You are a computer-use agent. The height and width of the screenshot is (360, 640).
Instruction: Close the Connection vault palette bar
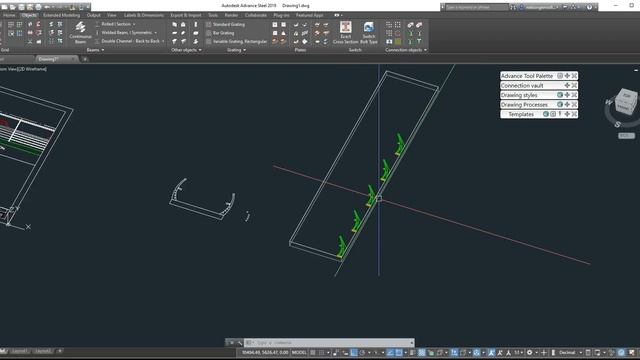tap(574, 85)
